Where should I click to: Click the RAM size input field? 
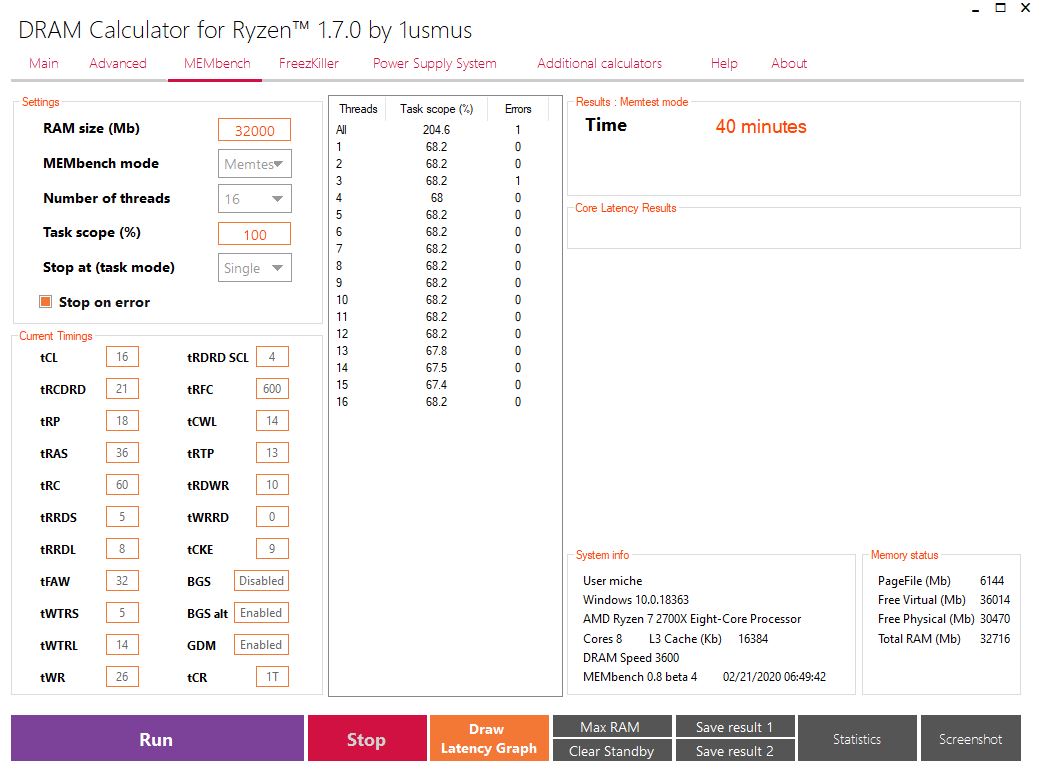tap(254, 130)
